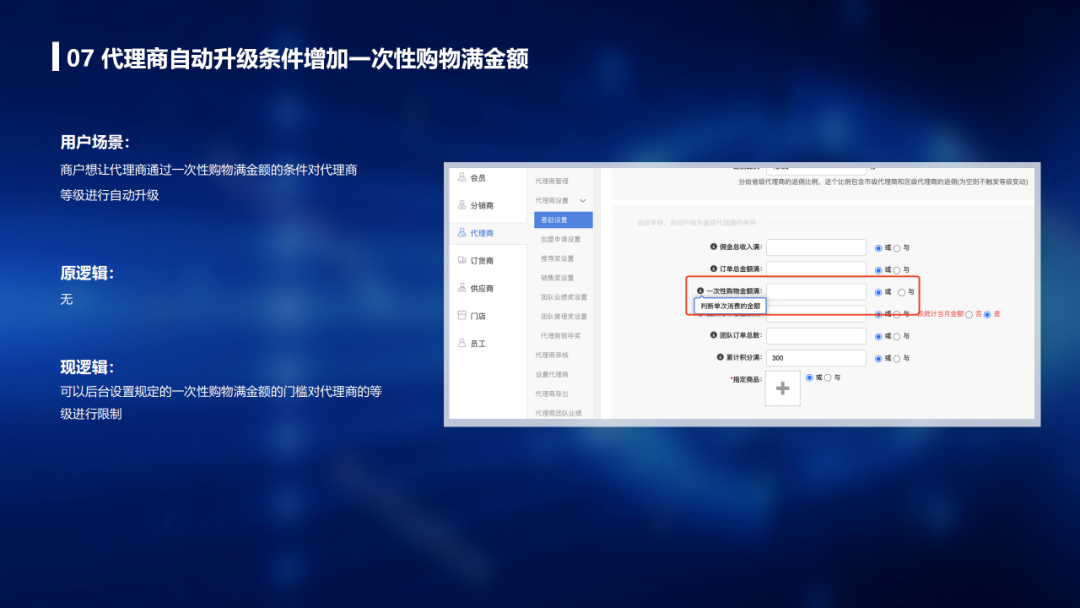Click info icon beside 一次性购物金额满
This screenshot has width=1080, height=608.
point(700,292)
